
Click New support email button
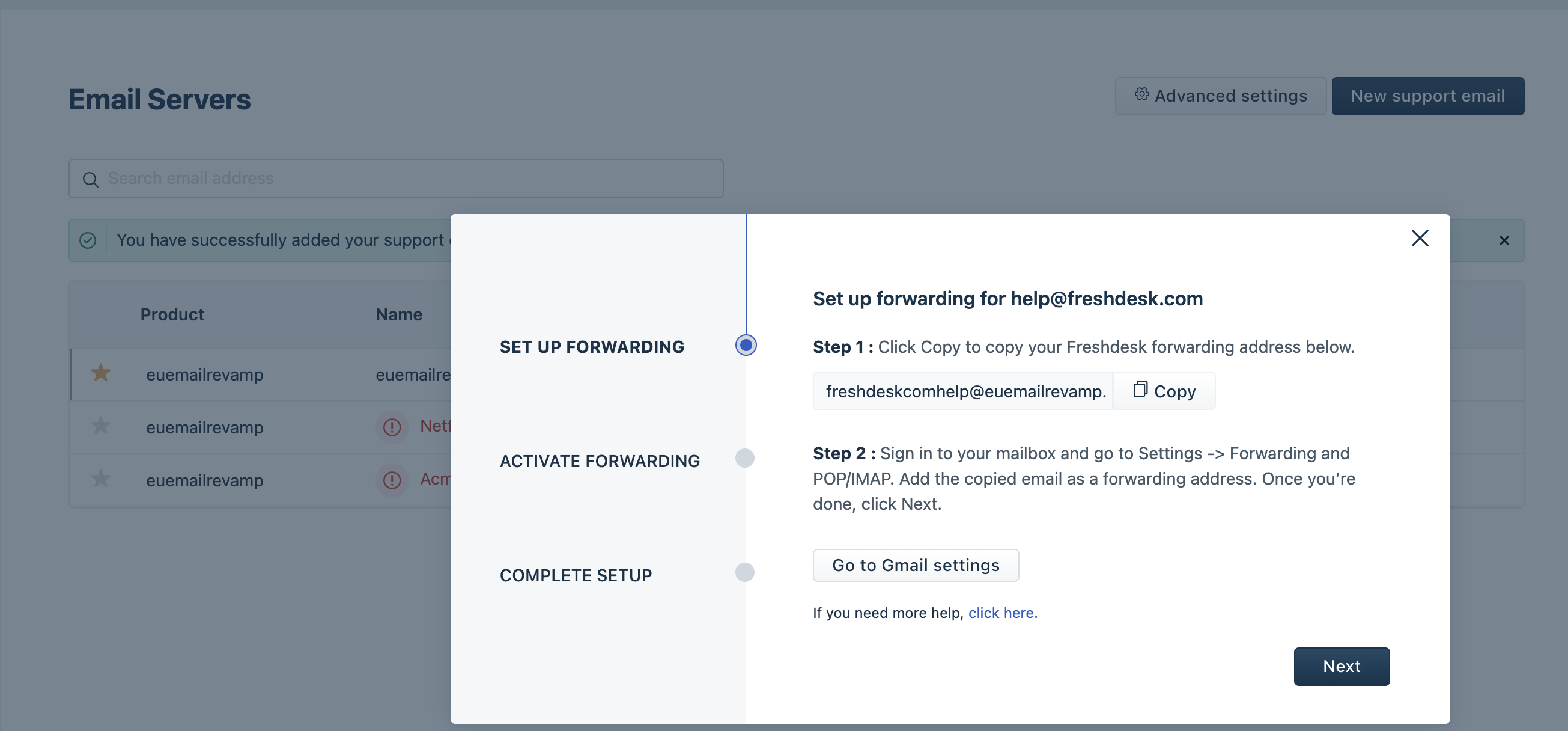[x=1427, y=96]
